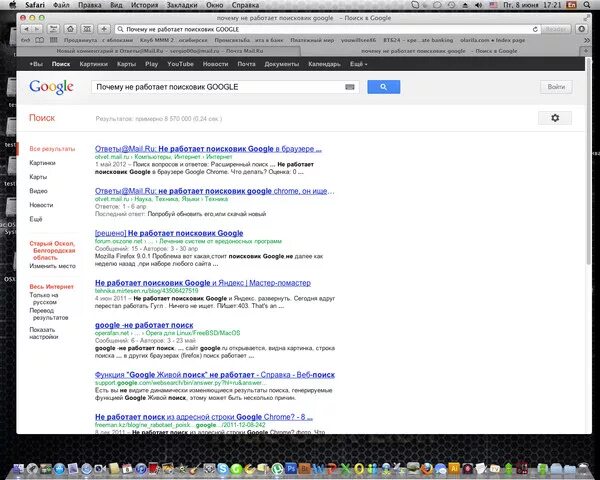Screen dimensions: 600x480
Task: Open result '[решено] Не работает поисковик Google'
Action: 169,233
